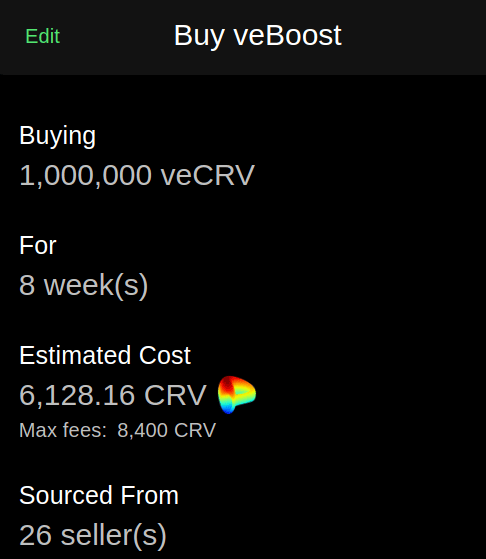Click veCRV unit text
The image size is (486, 559).
[x=208, y=175]
